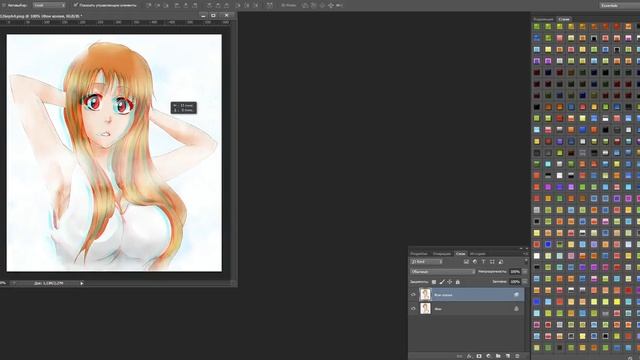Click Distribute Left Edges icon

[x=238, y=5]
